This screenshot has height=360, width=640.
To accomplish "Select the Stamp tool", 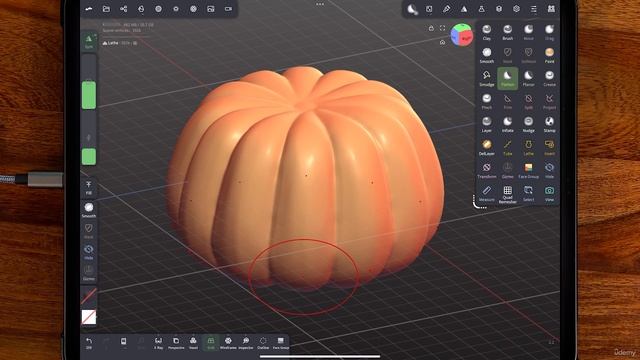I will coord(549,124).
